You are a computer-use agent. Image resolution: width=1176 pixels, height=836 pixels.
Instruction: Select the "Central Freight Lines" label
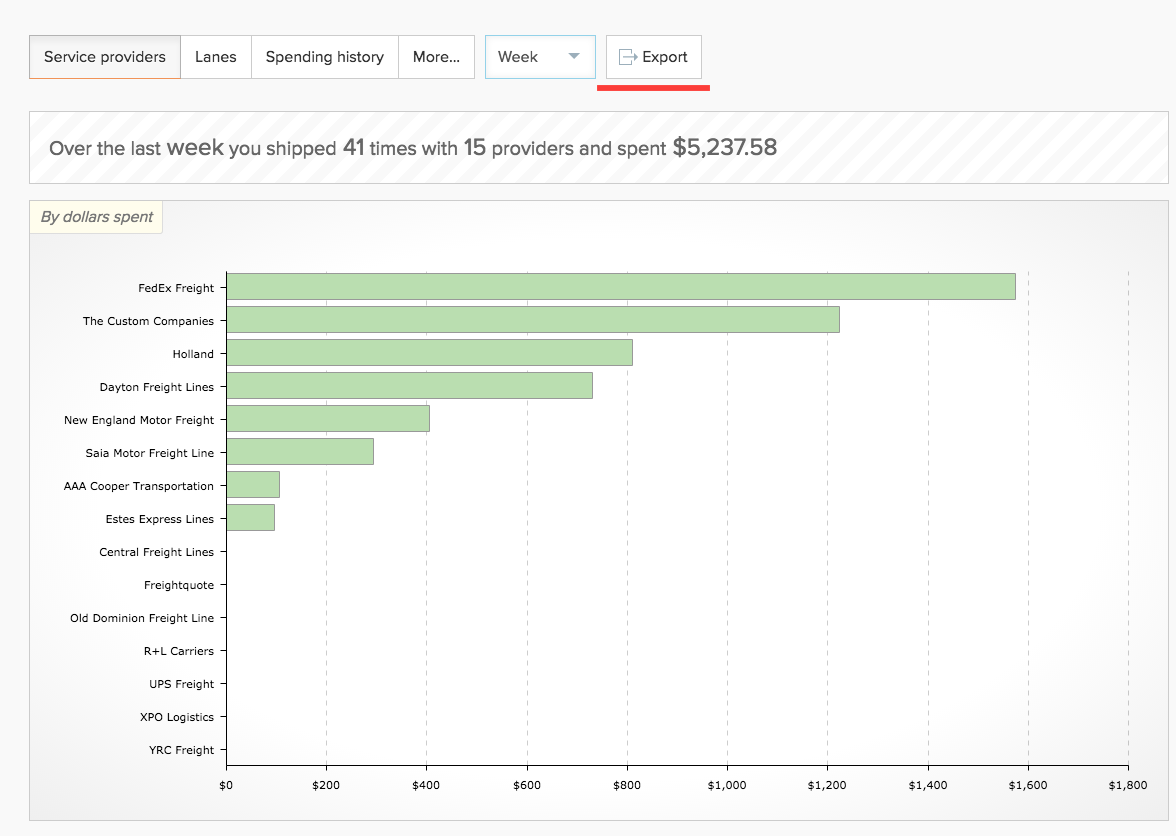(x=157, y=552)
